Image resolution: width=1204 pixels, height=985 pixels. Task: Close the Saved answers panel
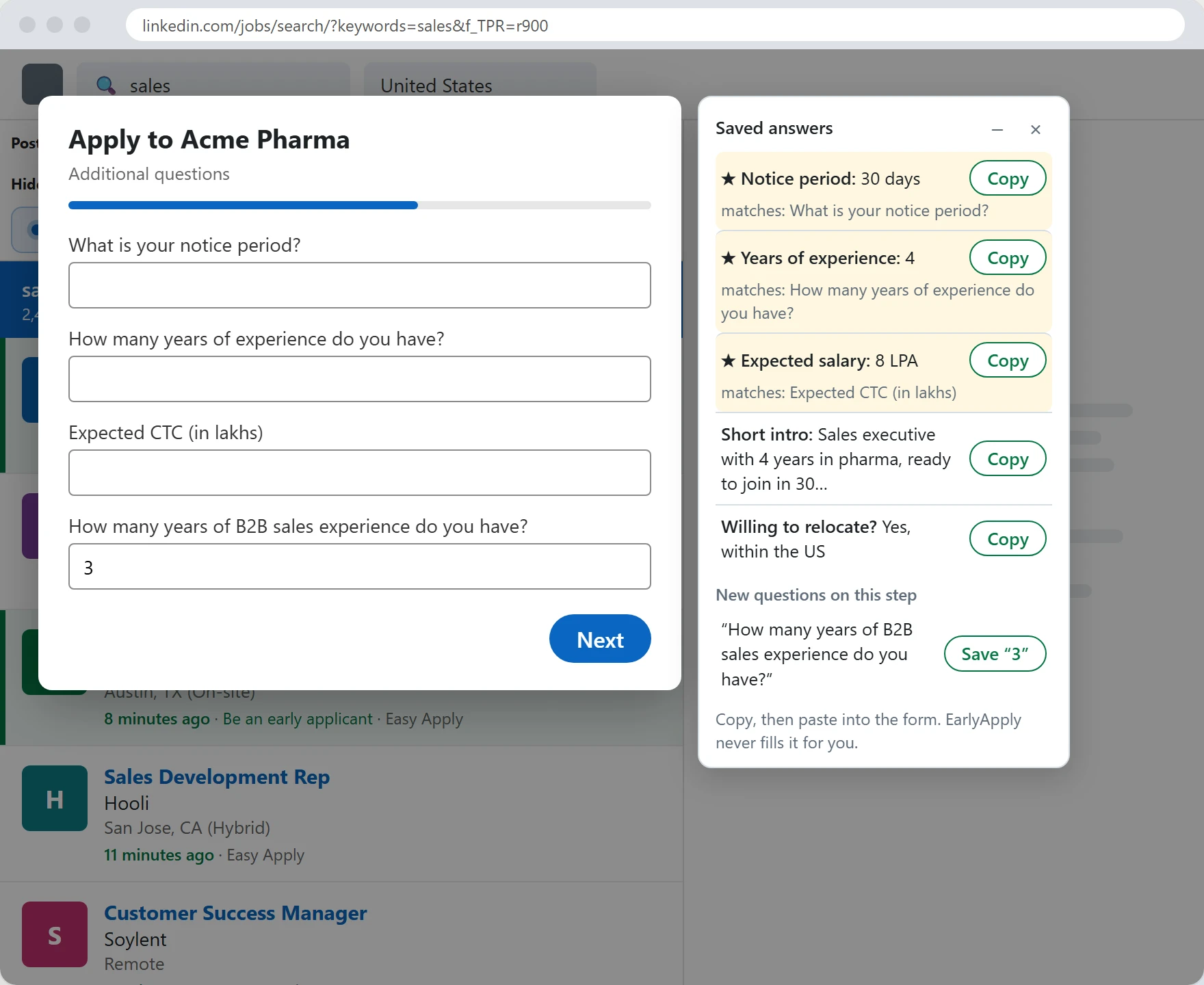pos(1036,129)
